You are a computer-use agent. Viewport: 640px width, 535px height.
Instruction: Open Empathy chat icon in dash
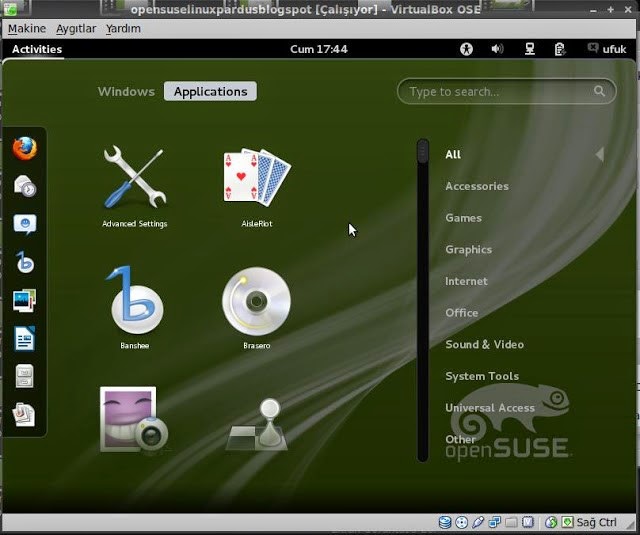(x=24, y=224)
